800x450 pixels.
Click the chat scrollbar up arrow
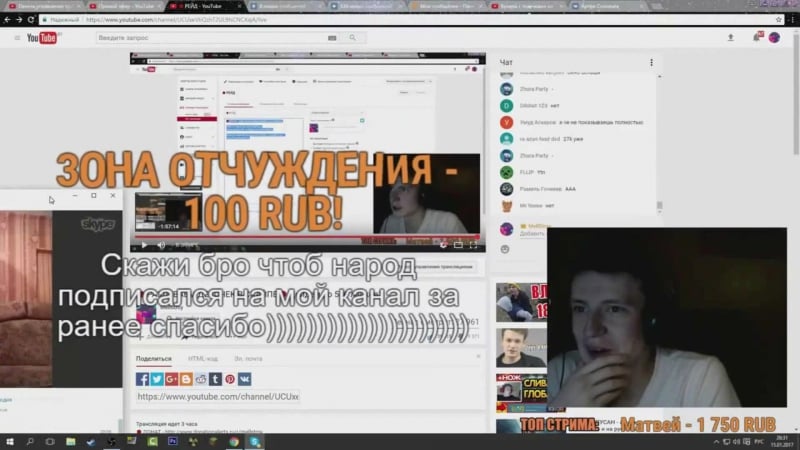coord(659,76)
